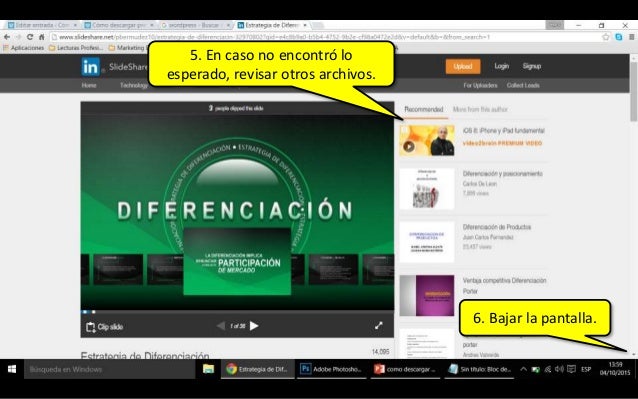Expand slideshow to fullscreen
The image size is (638, 399).
point(379,325)
